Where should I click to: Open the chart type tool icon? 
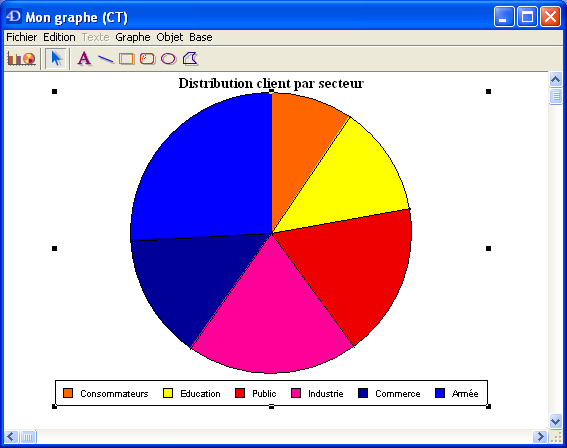(x=21, y=59)
